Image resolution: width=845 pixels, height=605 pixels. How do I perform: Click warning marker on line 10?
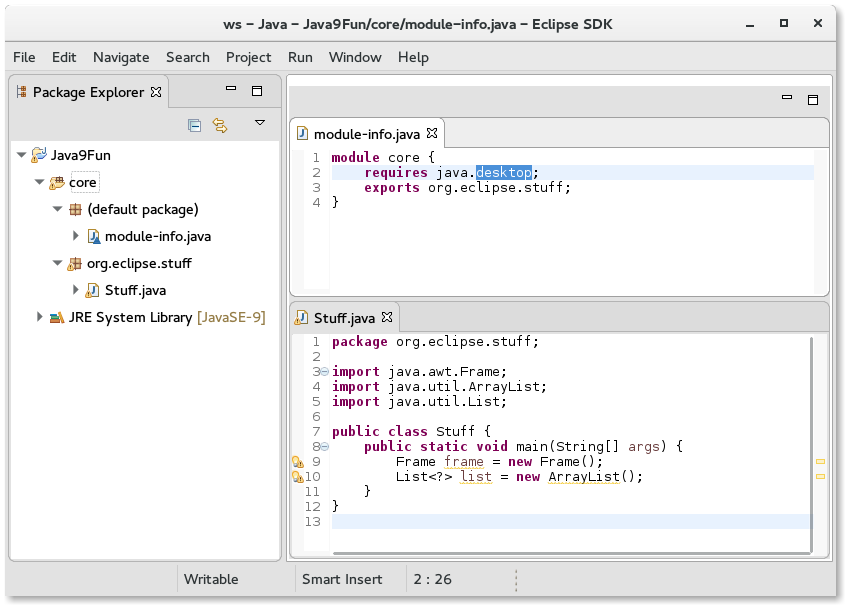(x=298, y=477)
